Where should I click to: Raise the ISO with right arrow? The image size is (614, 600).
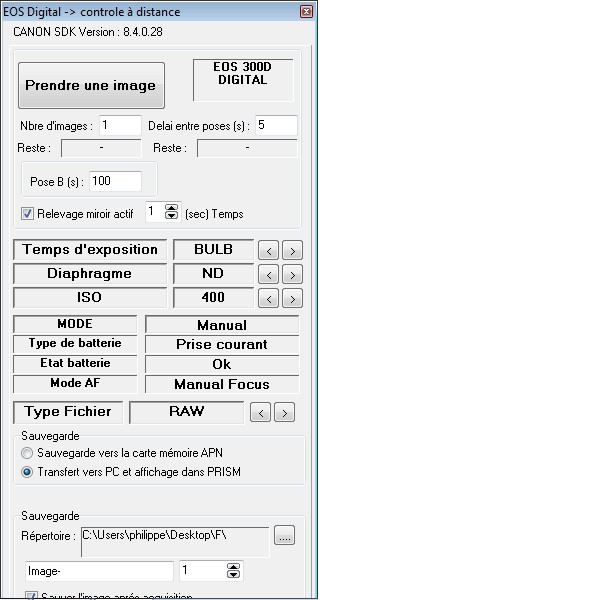pyautogui.click(x=292, y=298)
